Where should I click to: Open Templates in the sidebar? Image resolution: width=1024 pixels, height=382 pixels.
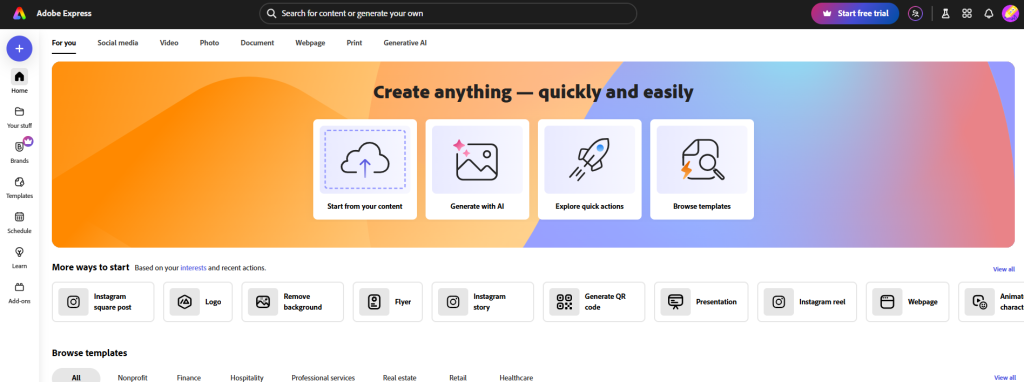click(x=20, y=186)
